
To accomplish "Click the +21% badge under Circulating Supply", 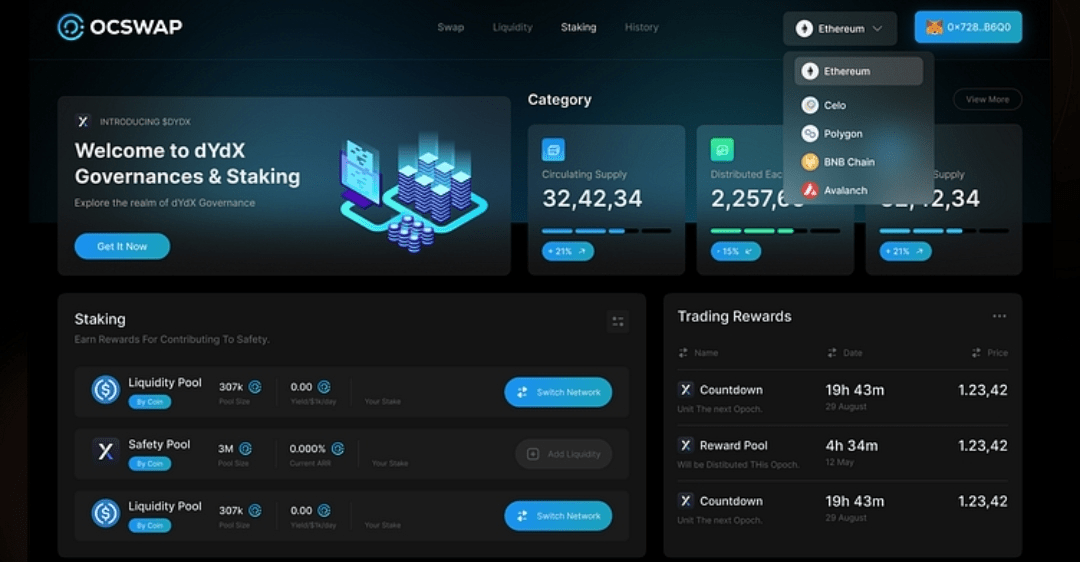I will (x=568, y=251).
